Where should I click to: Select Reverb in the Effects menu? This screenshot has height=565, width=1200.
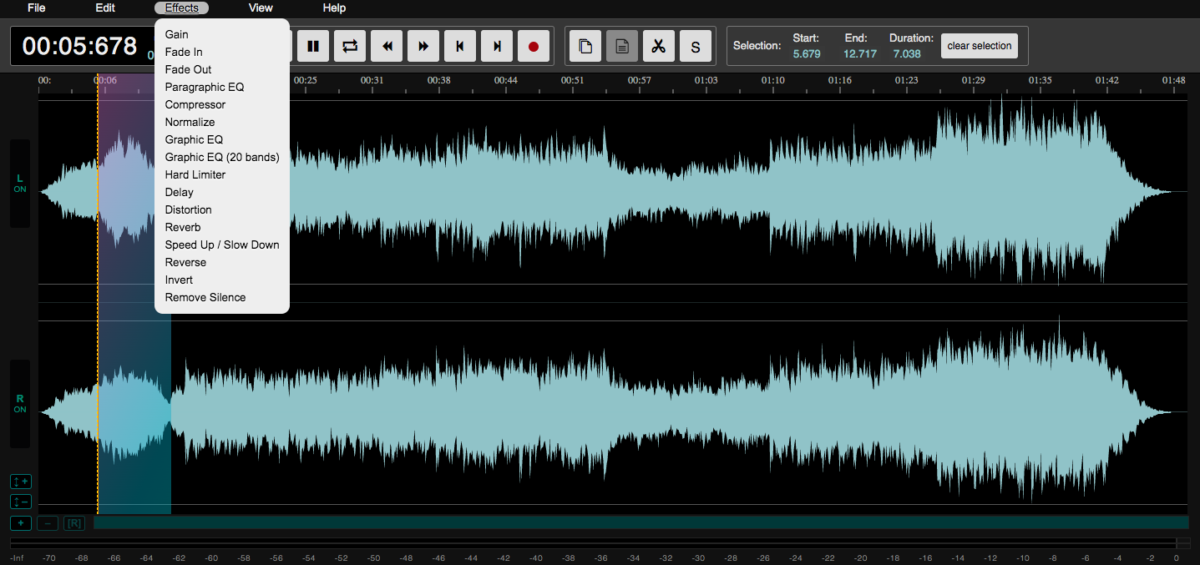pyautogui.click(x=183, y=227)
